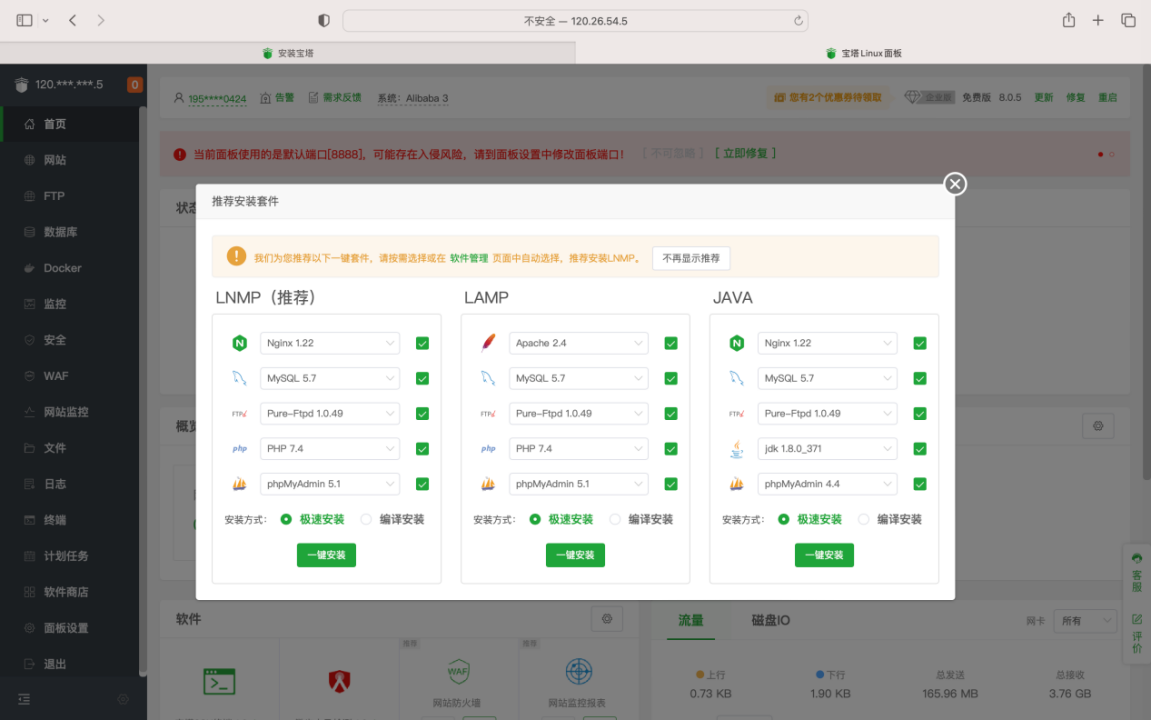Screen dimensions: 1151x720
Task: Click the privacy shield icon beside the address bar
Action: coord(324,21)
